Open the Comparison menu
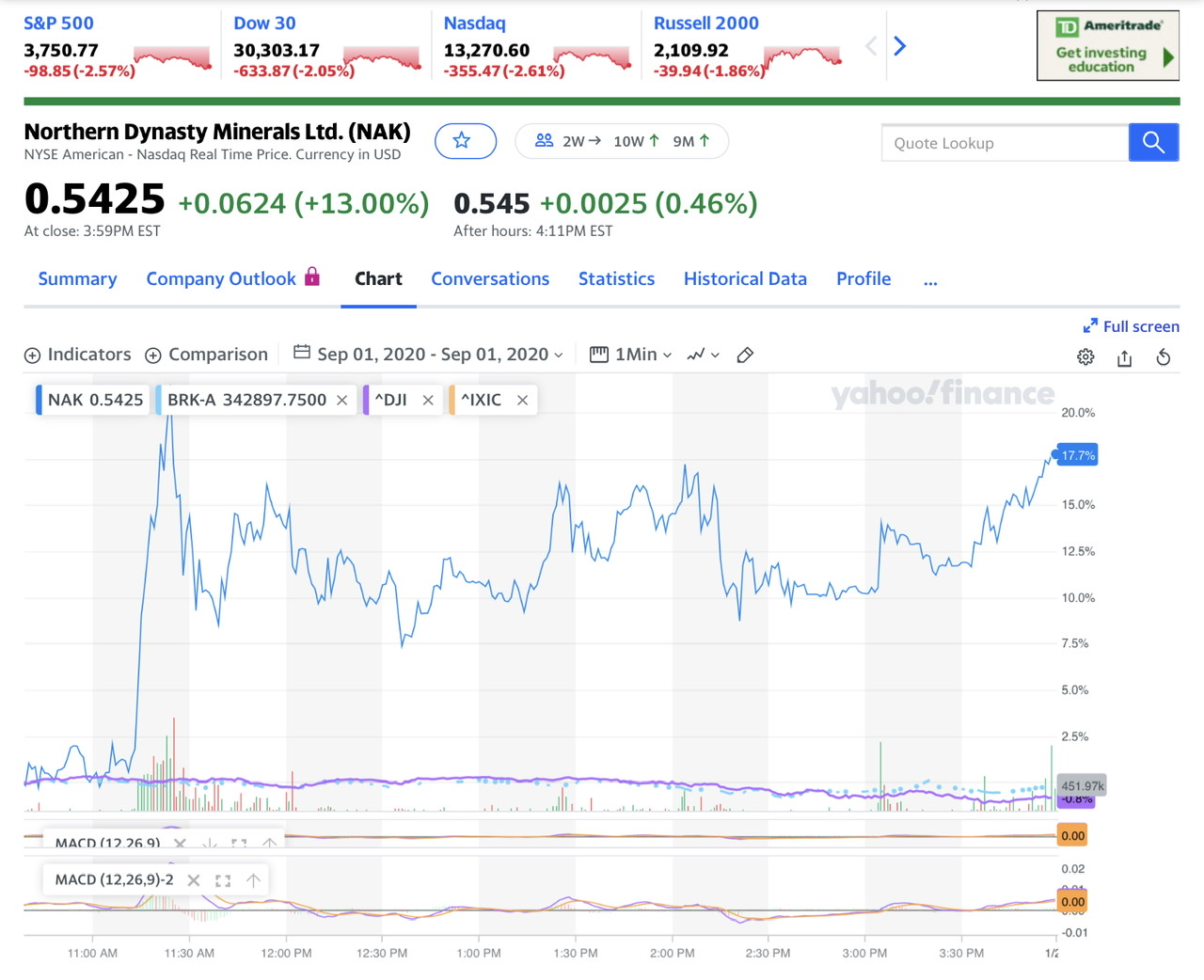The height and width of the screenshot is (980, 1204). point(206,355)
